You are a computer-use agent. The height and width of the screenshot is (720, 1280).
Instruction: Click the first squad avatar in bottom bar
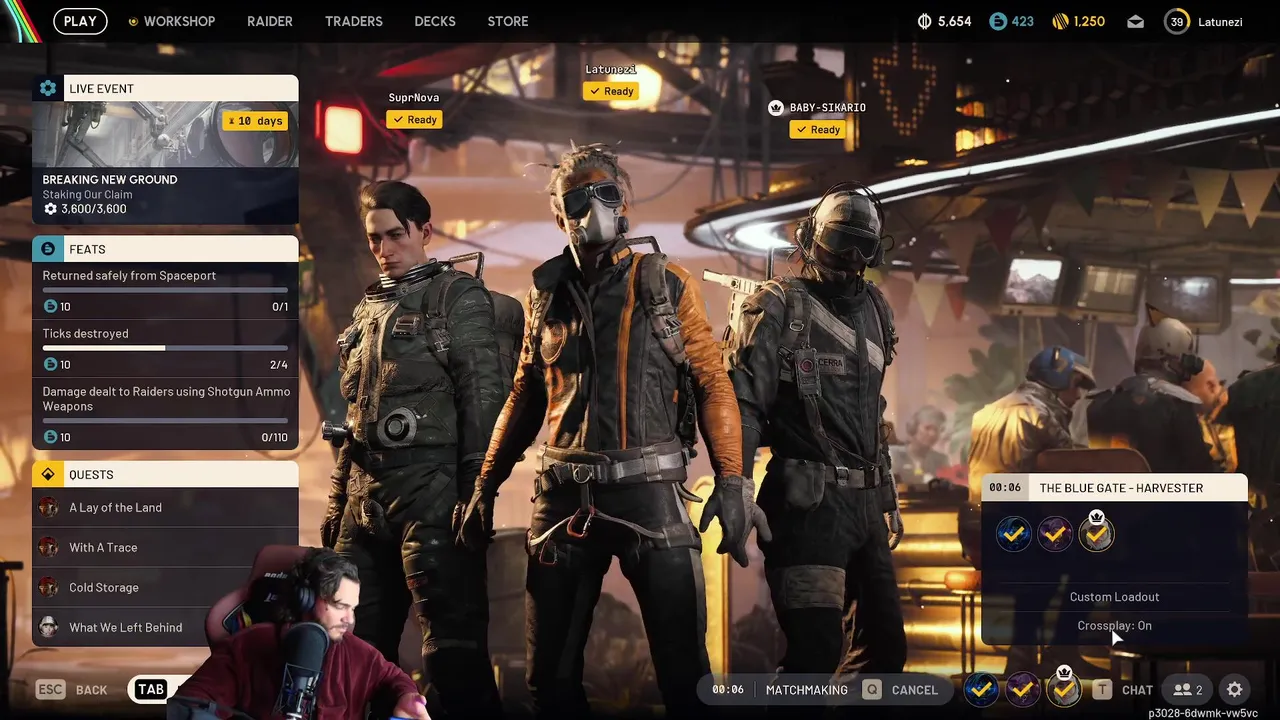[982, 689]
